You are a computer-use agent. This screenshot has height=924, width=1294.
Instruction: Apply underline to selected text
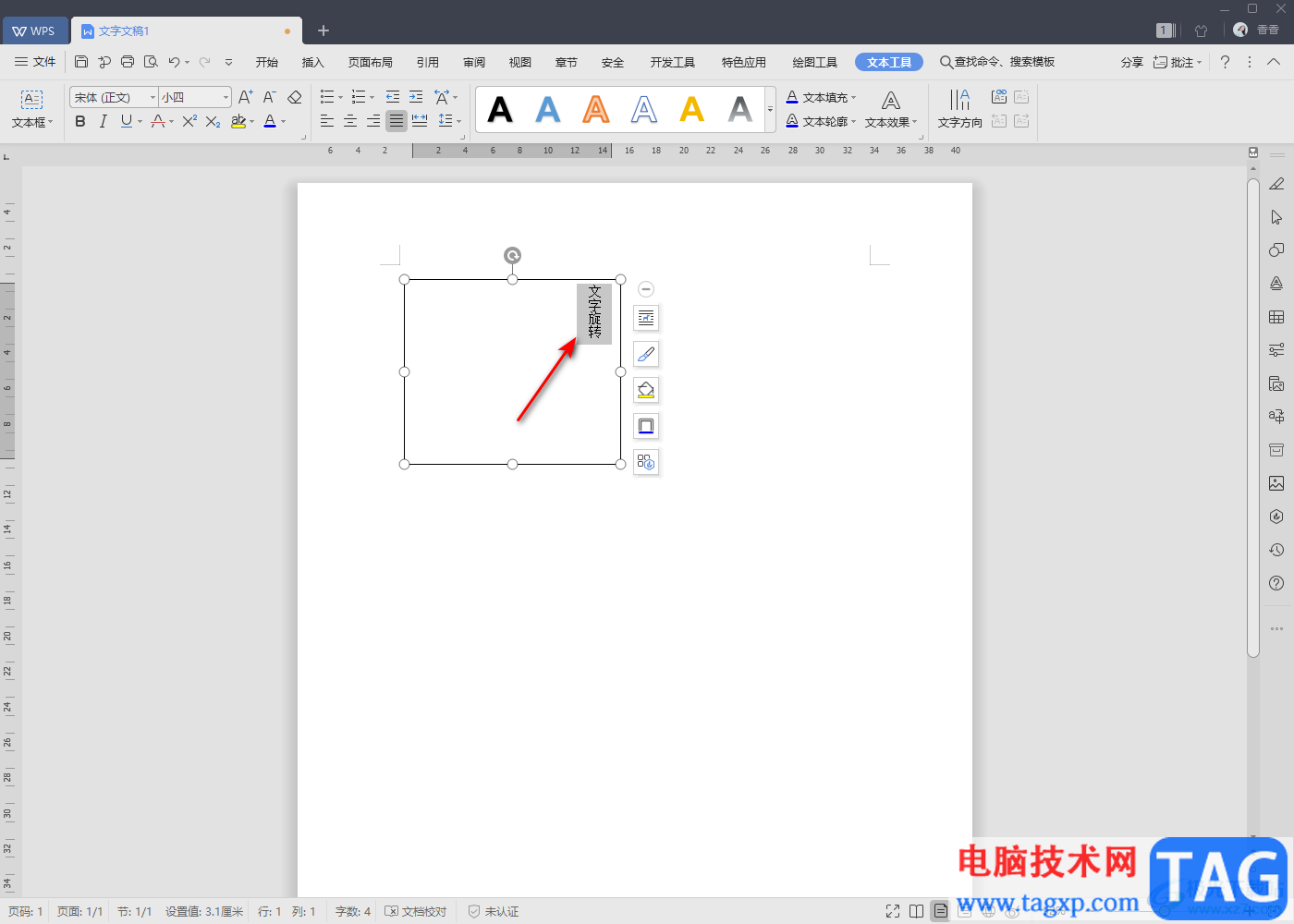(x=127, y=121)
